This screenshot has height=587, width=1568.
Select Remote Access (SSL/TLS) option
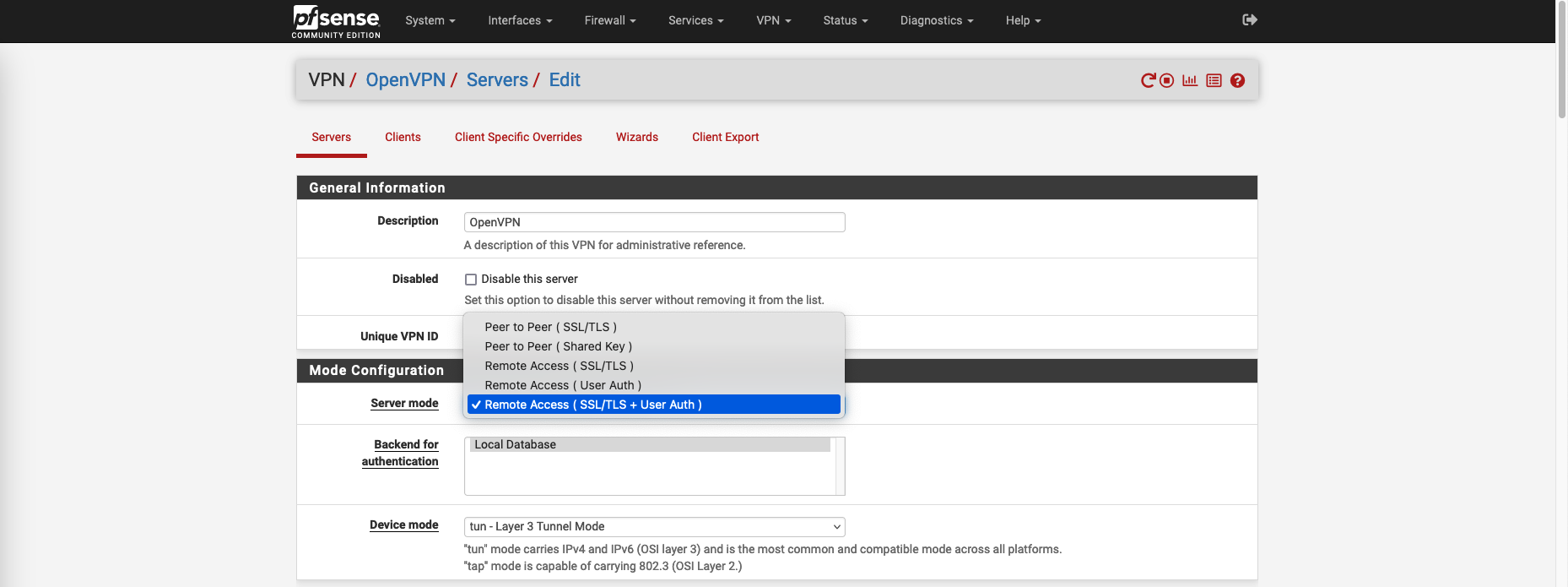559,366
